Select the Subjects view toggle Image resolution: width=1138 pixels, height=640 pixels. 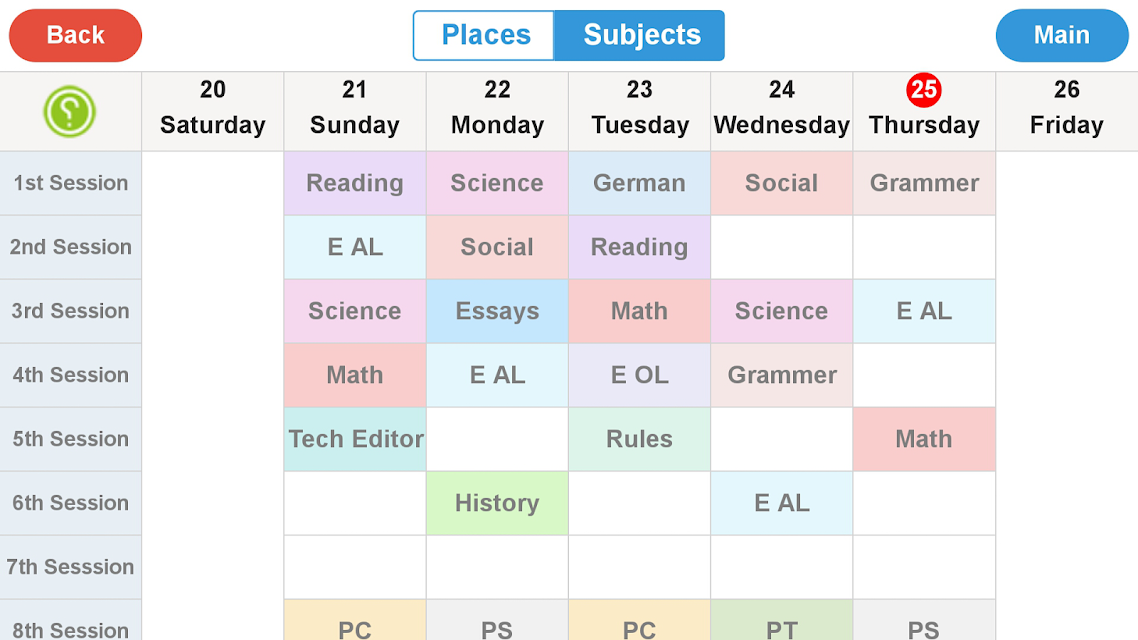(x=639, y=35)
